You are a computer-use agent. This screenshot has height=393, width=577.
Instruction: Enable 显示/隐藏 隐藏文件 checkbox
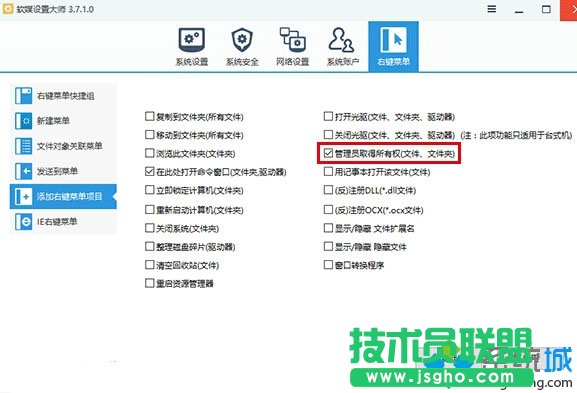click(328, 246)
